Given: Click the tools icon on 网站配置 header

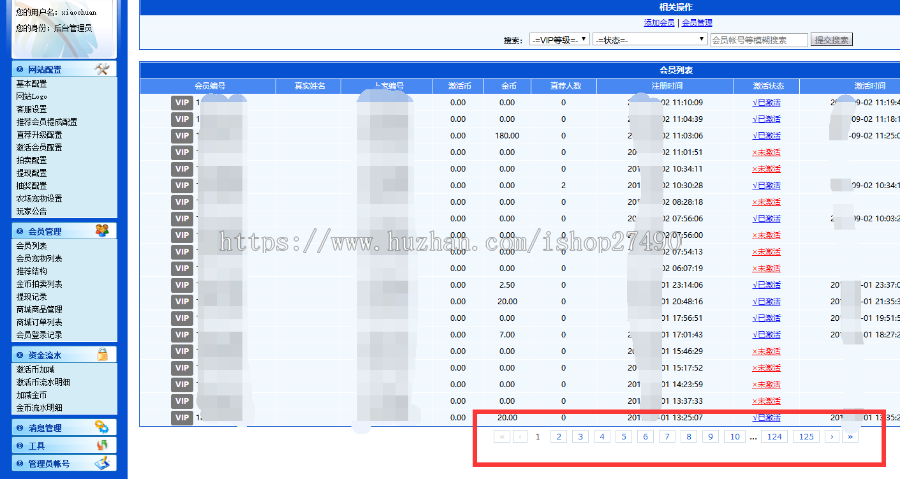Looking at the screenshot, I should (x=102, y=69).
